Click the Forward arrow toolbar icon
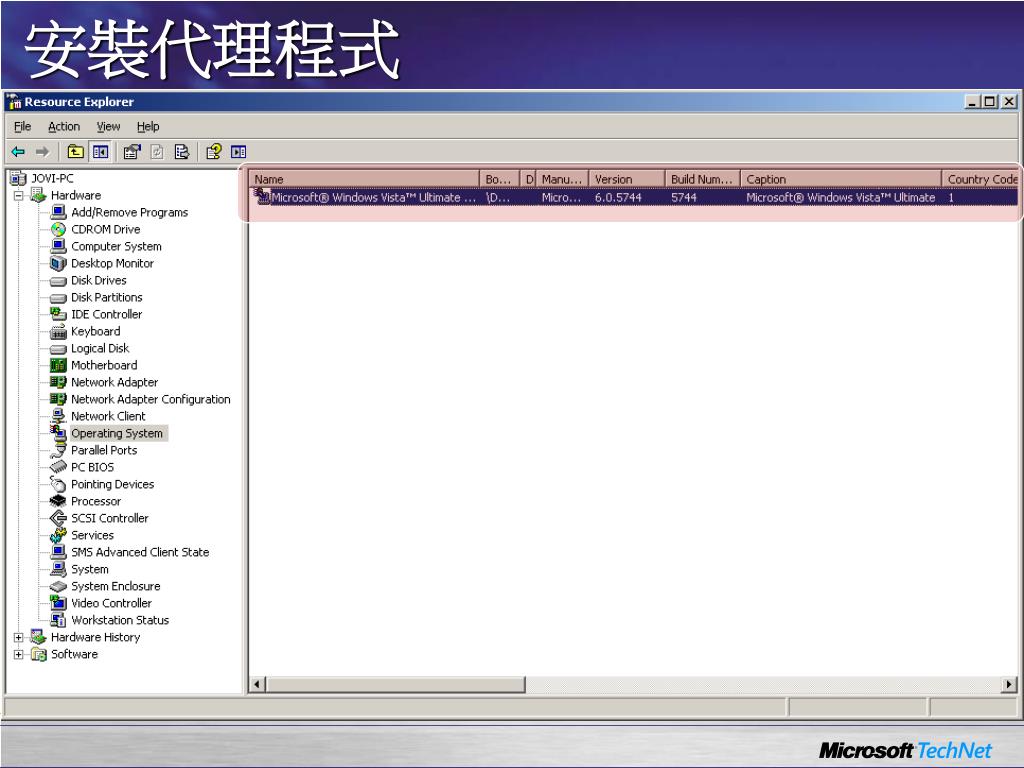 click(x=42, y=152)
